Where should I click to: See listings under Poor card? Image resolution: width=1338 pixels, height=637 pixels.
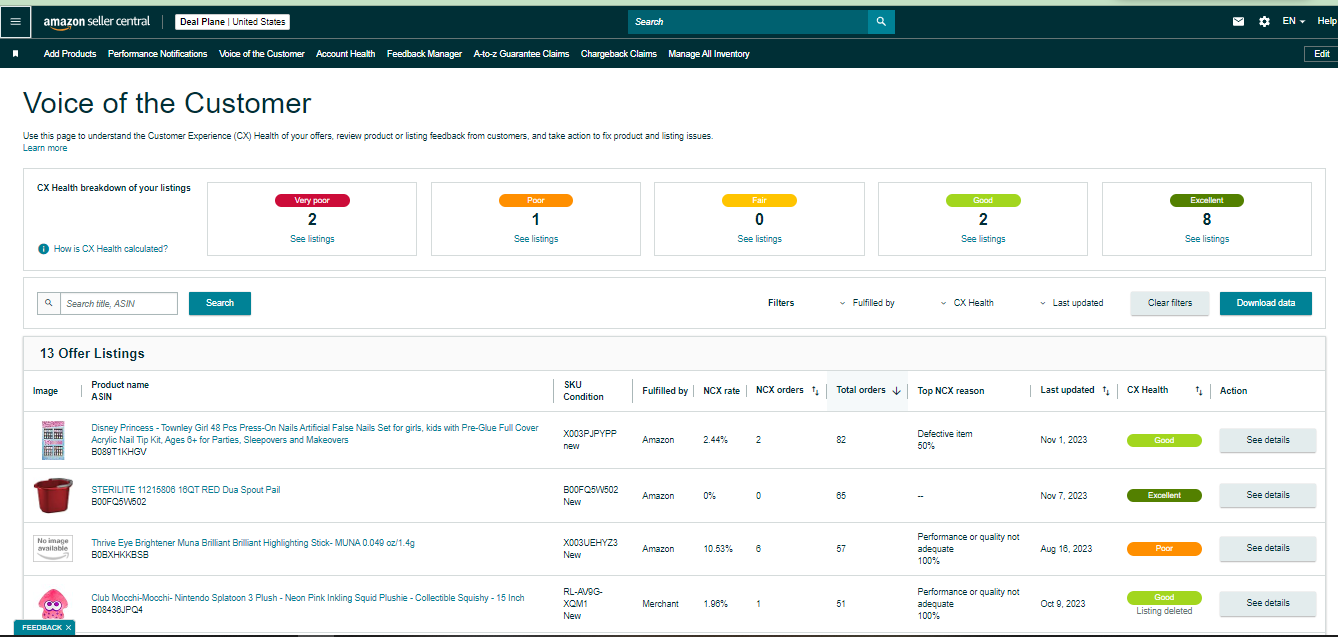536,239
